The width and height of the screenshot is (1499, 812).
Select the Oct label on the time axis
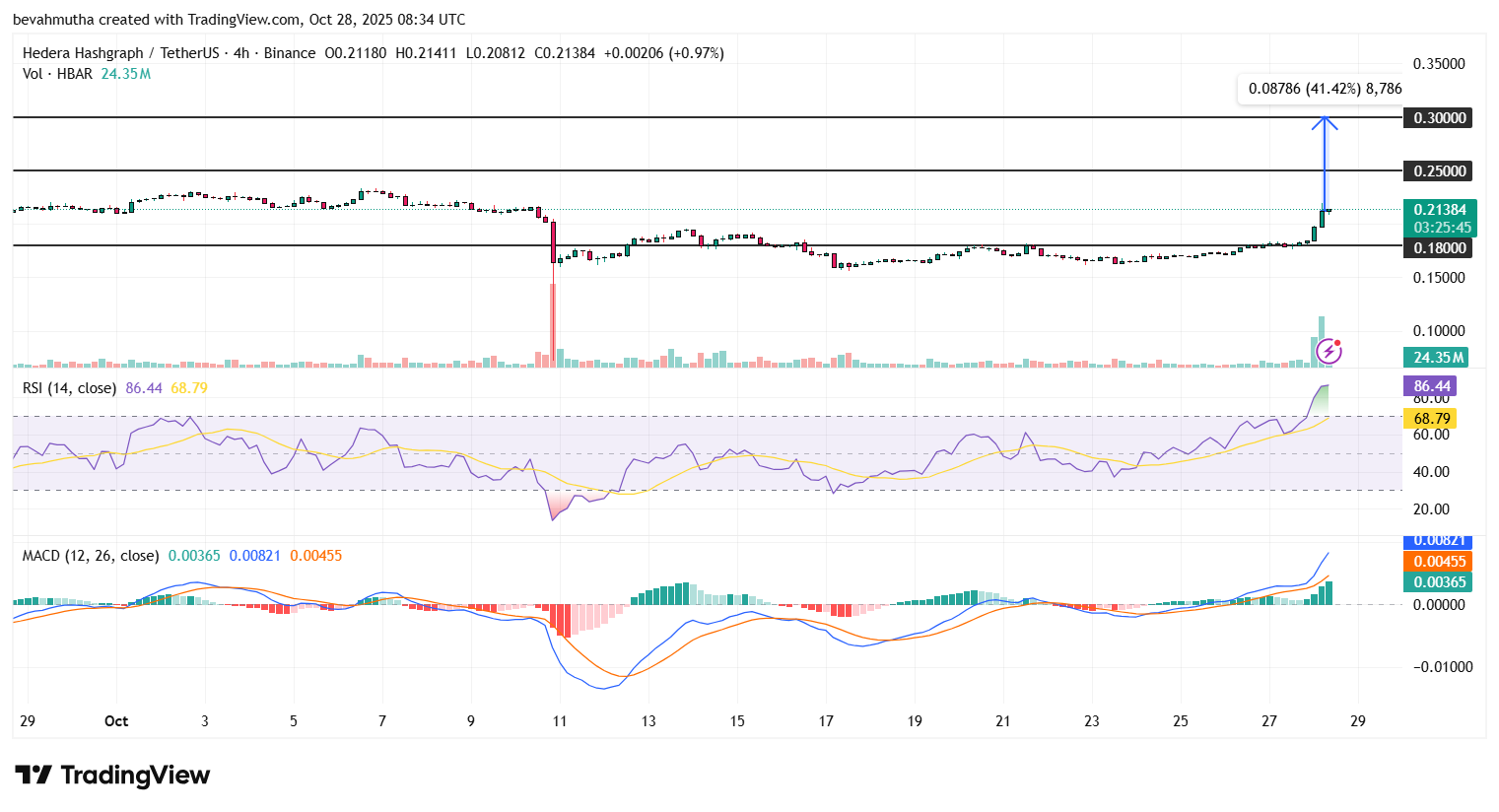(x=116, y=720)
